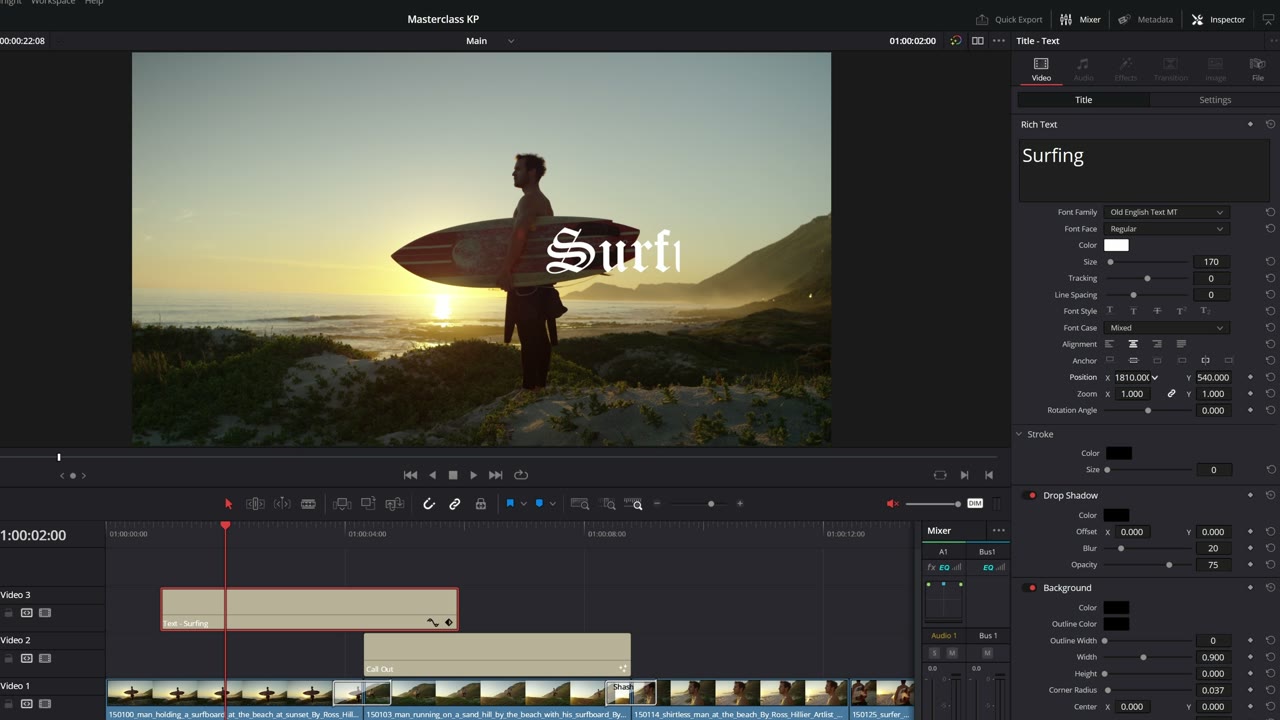
Task: Open the Mixer panel options menu
Action: tap(998, 531)
